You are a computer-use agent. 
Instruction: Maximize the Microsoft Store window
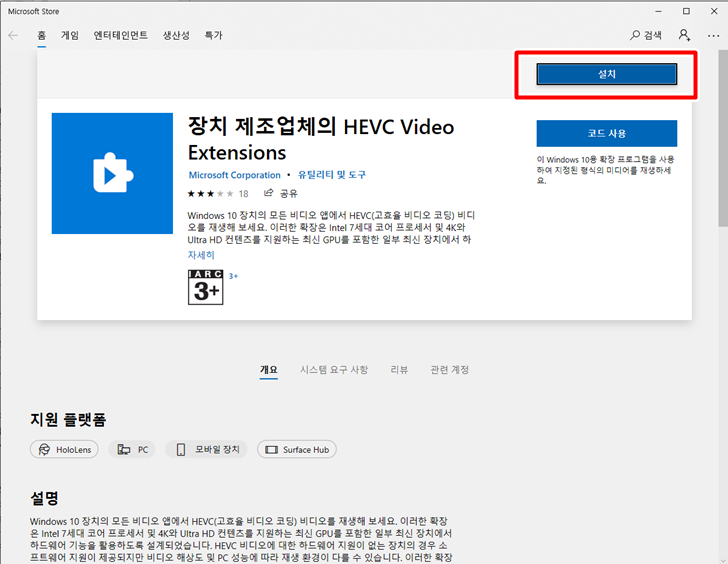click(686, 11)
